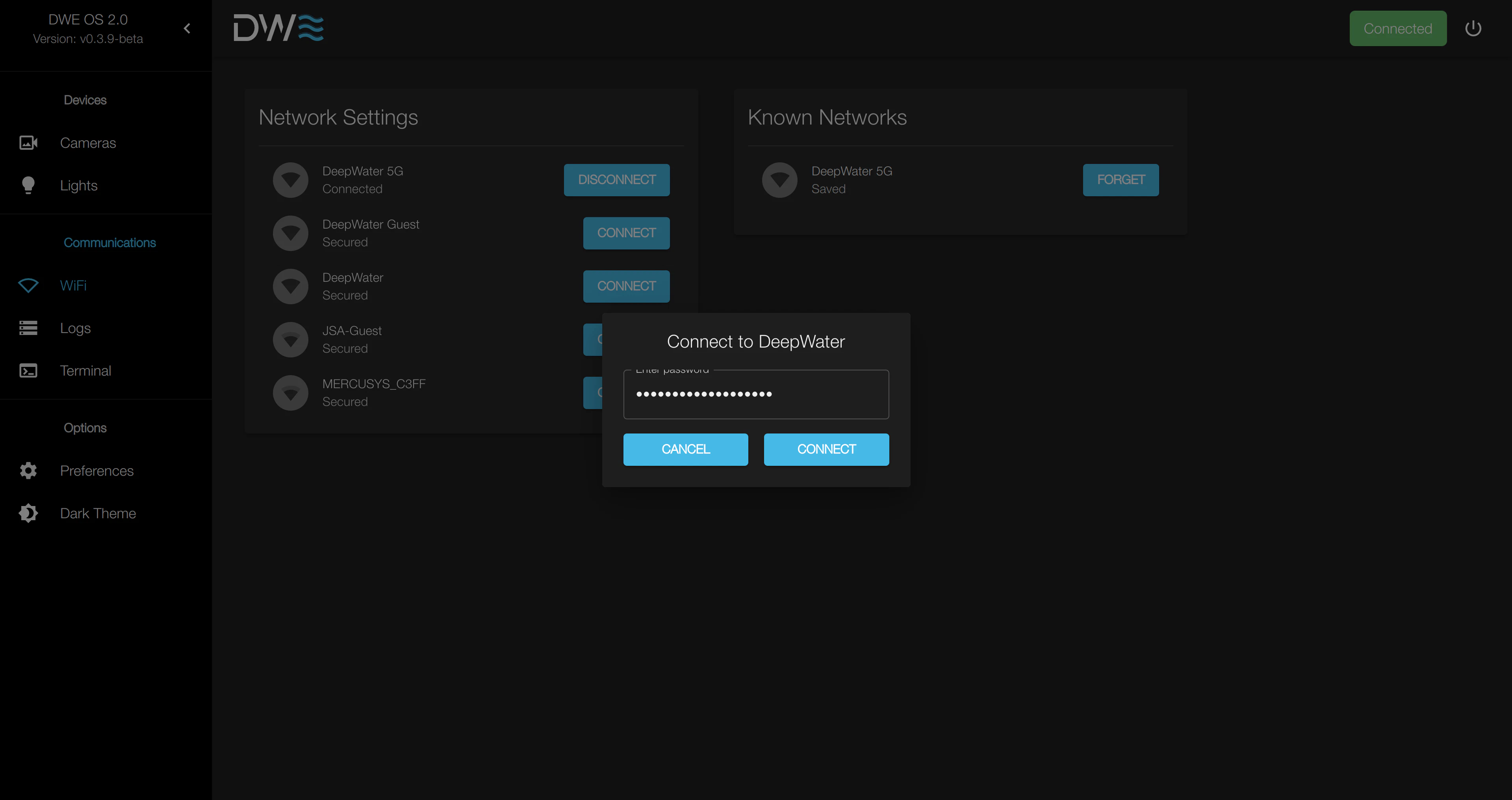Click the Cameras sidebar icon
This screenshot has height=800, width=1512.
(x=28, y=143)
